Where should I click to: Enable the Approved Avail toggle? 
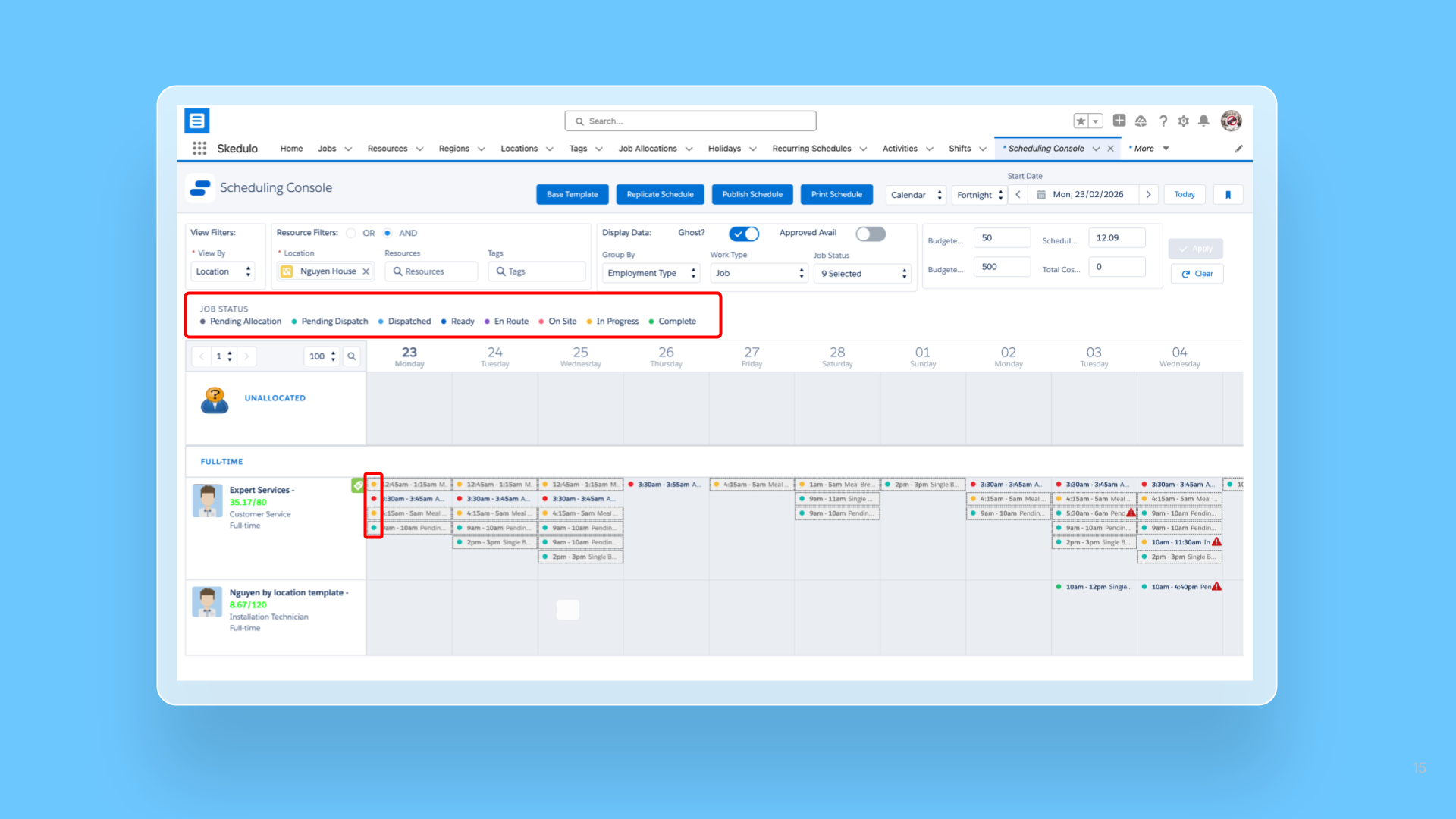click(871, 234)
